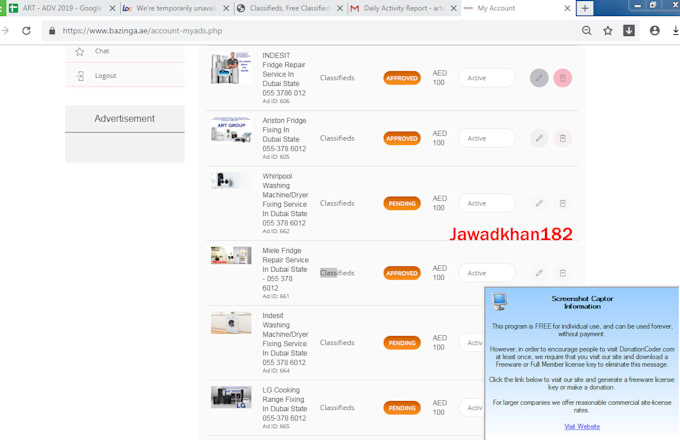The height and width of the screenshot is (440, 680).
Task: Click APPROVED badge of Ariston Fridge ad
Action: [x=402, y=138]
